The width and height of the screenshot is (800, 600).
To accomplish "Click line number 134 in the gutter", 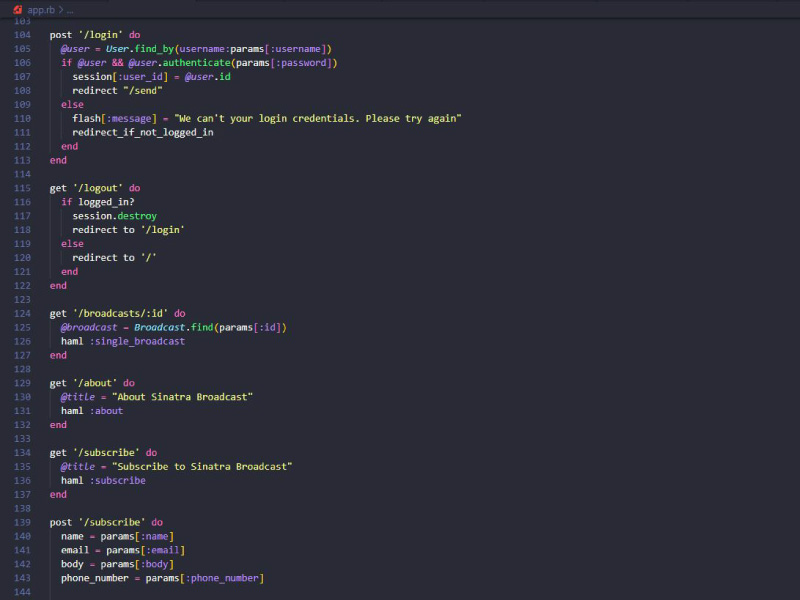I will 22,453.
